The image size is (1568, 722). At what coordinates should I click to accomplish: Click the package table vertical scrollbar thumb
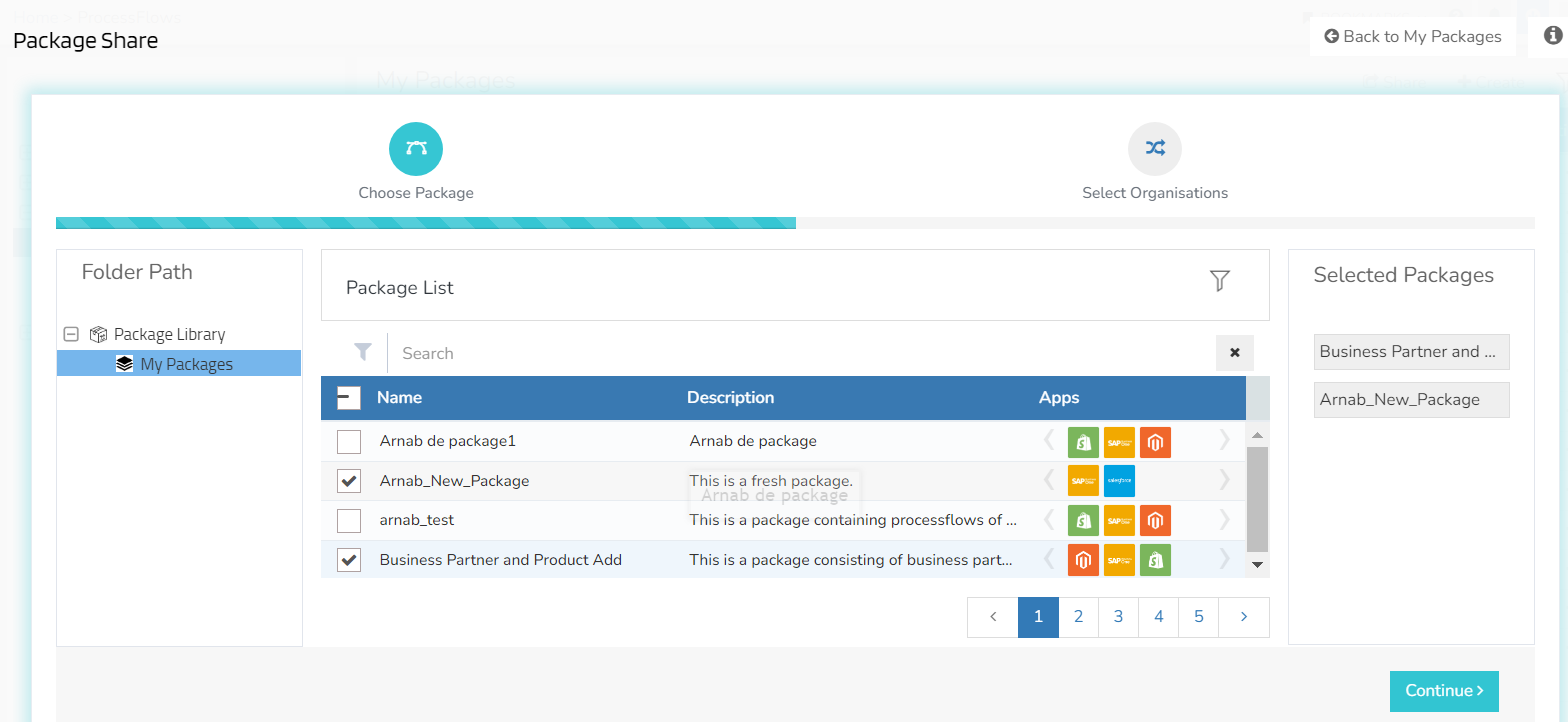point(1258,499)
